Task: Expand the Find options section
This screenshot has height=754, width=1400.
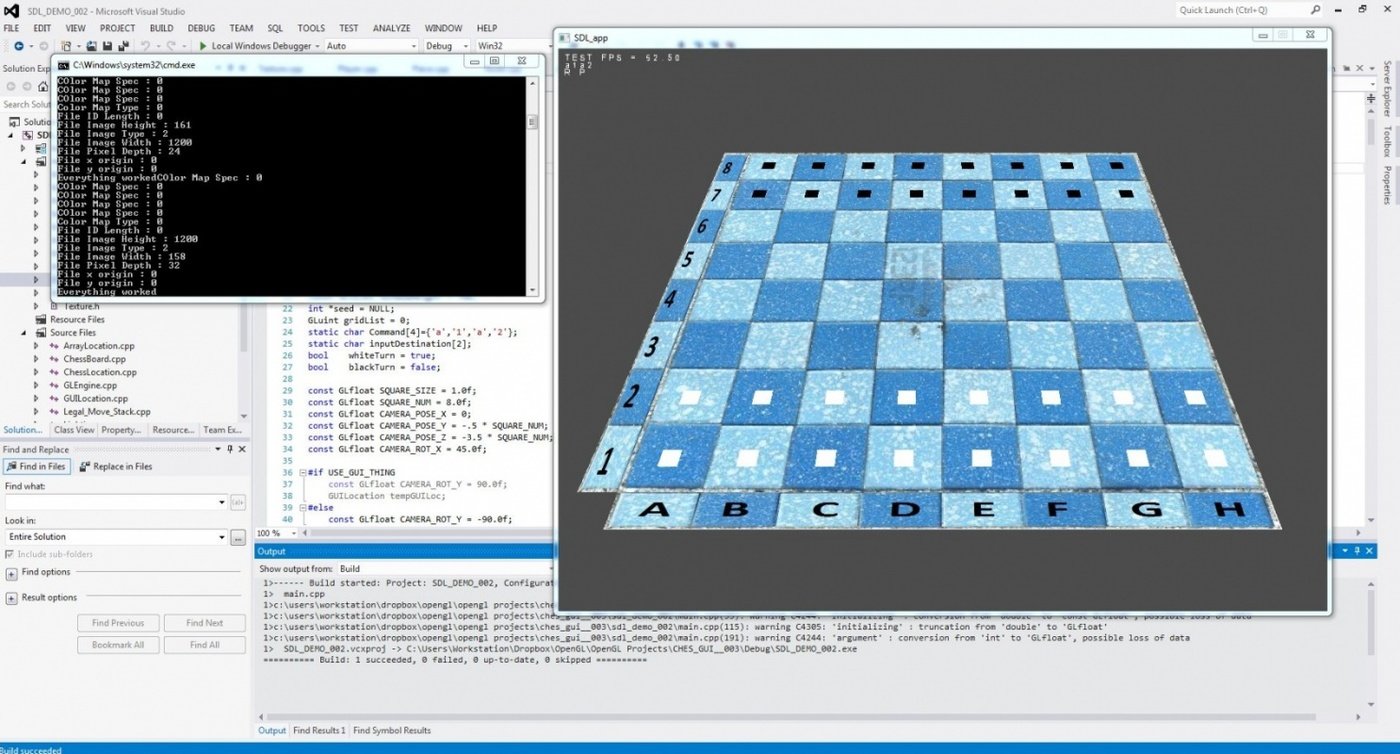Action: tap(10, 572)
